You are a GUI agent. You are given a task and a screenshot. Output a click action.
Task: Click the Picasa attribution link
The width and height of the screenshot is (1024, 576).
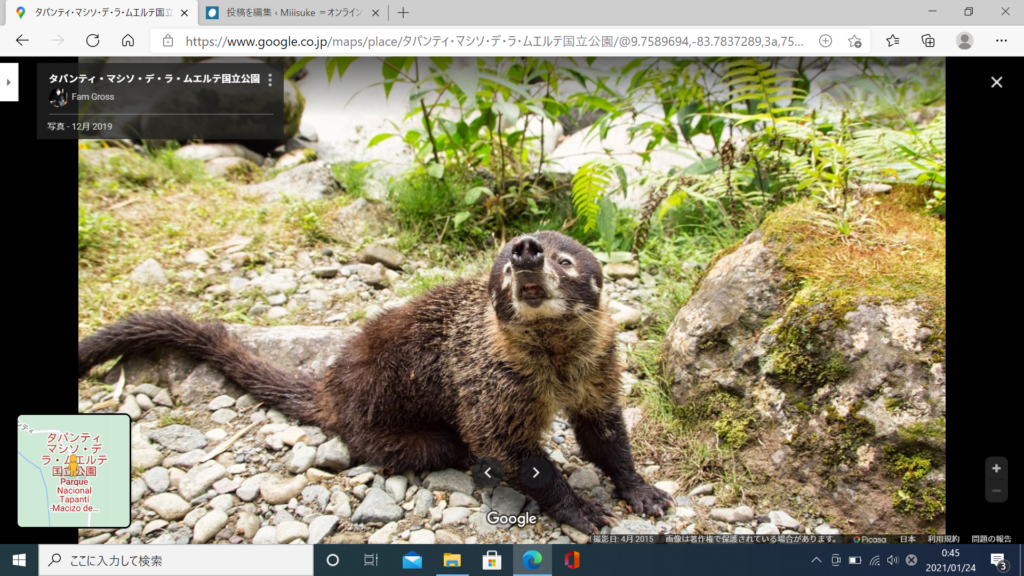tap(870, 539)
